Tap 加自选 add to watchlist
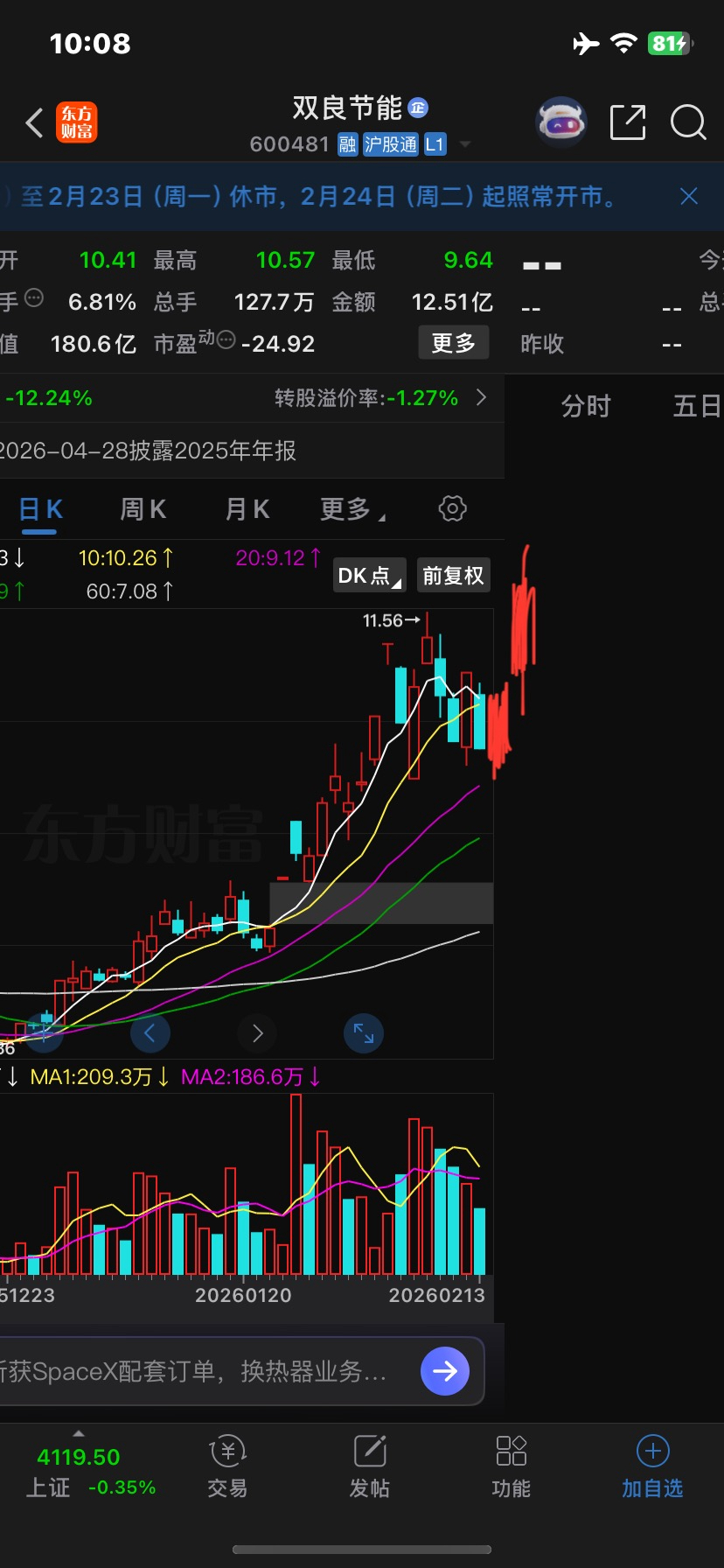This screenshot has width=724, height=1568. (652, 1467)
